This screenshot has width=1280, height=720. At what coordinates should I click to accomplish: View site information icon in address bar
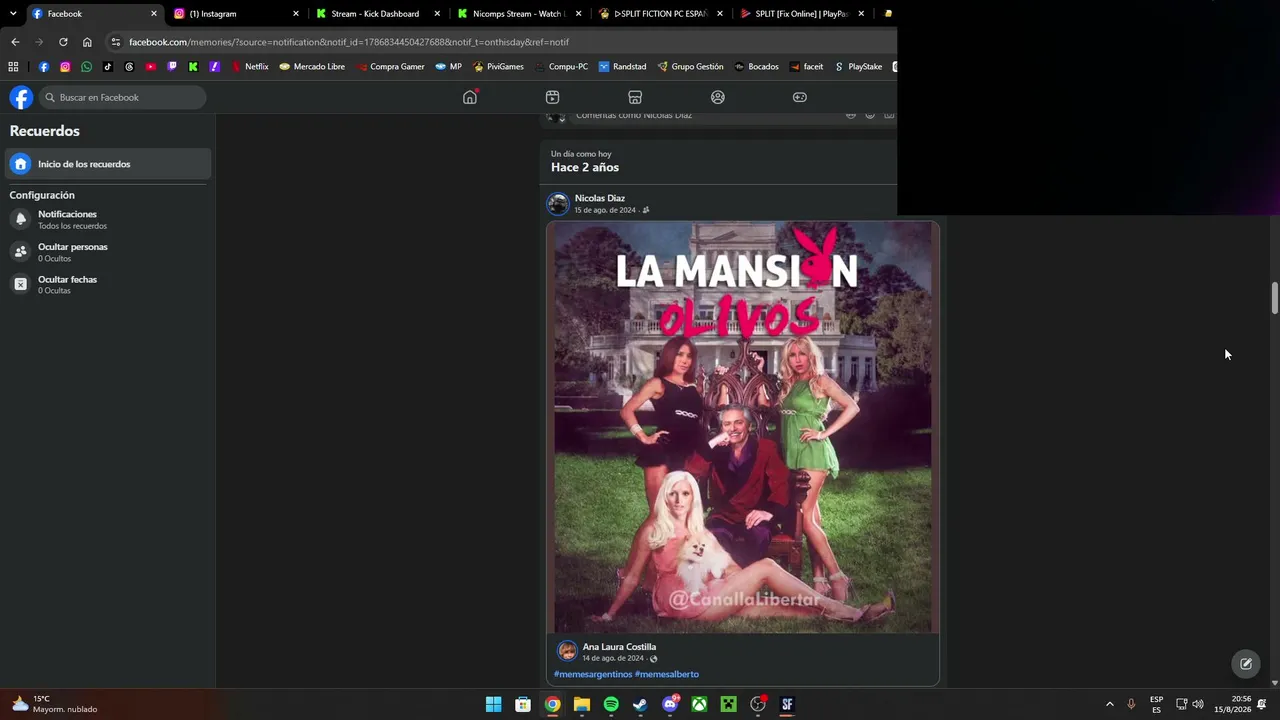[116, 42]
